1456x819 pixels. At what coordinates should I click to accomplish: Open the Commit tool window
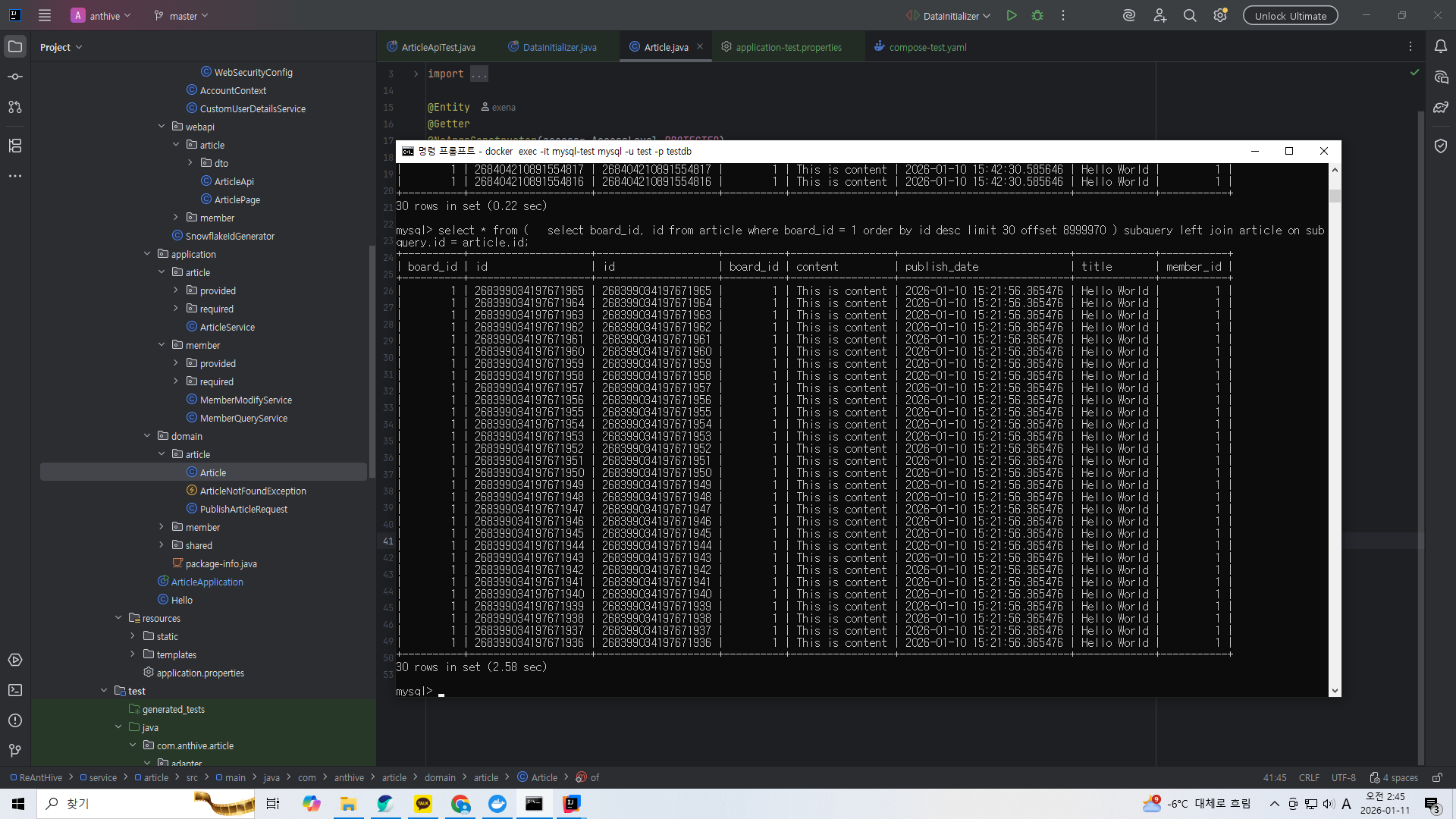(15, 77)
